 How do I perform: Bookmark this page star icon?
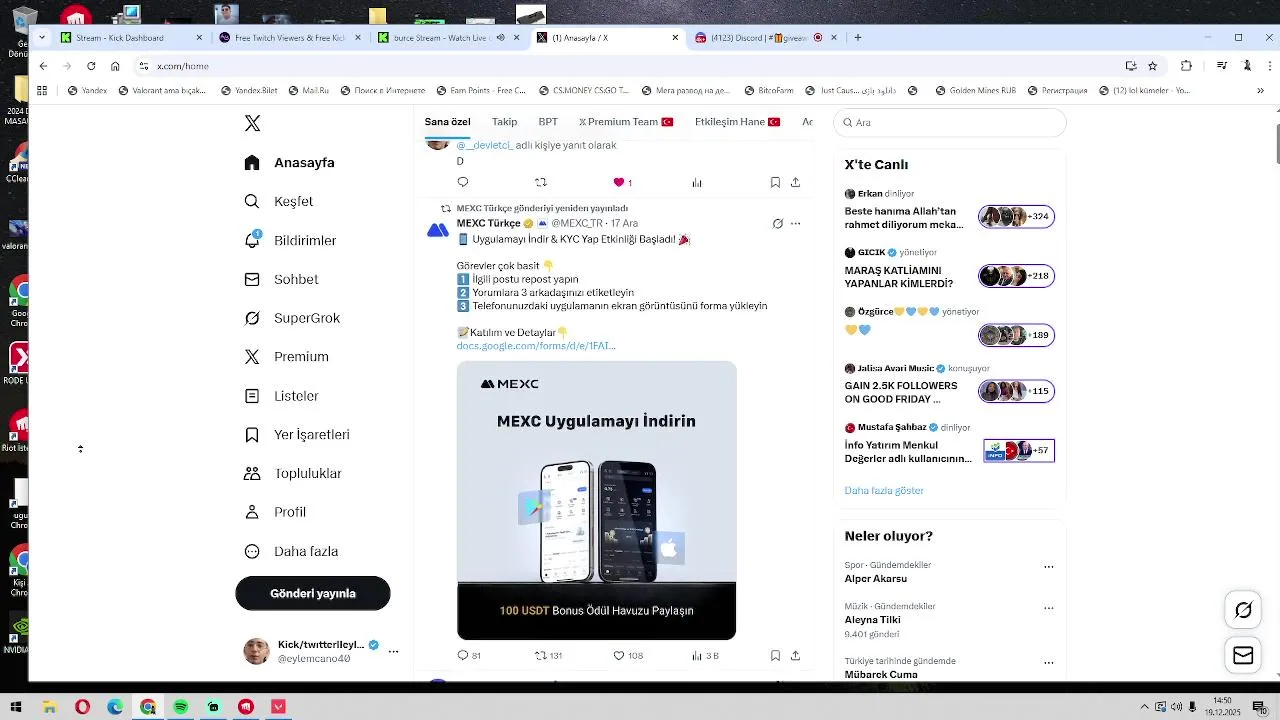tap(1152, 66)
